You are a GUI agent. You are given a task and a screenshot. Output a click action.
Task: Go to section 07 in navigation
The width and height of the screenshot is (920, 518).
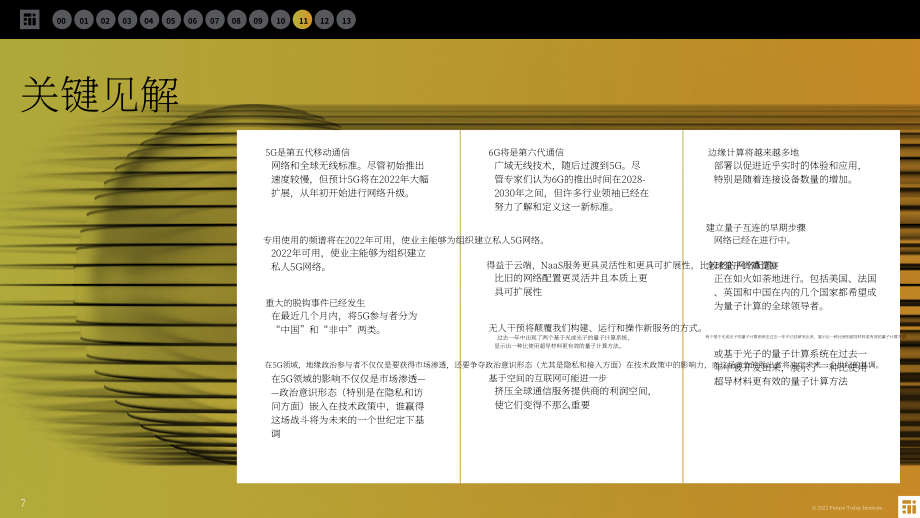[x=215, y=20]
